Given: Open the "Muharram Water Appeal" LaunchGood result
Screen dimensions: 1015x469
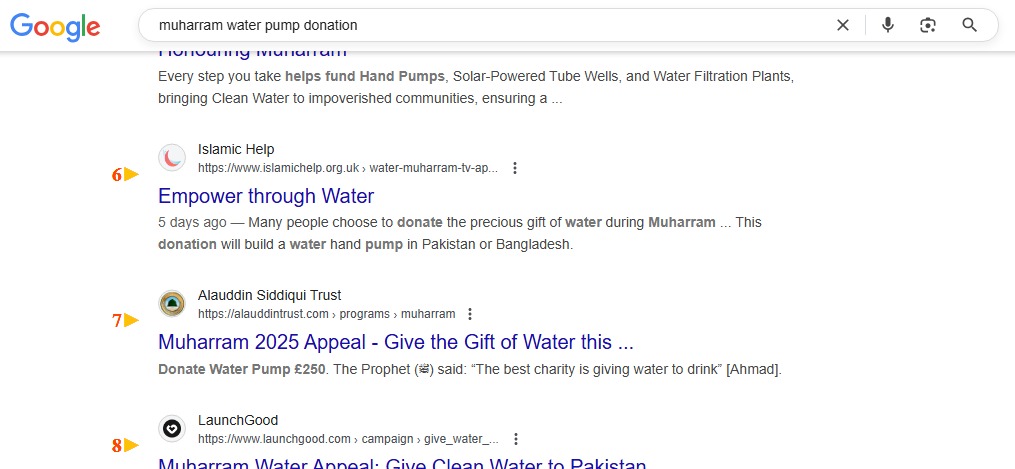Looking at the screenshot, I should tap(402, 463).
